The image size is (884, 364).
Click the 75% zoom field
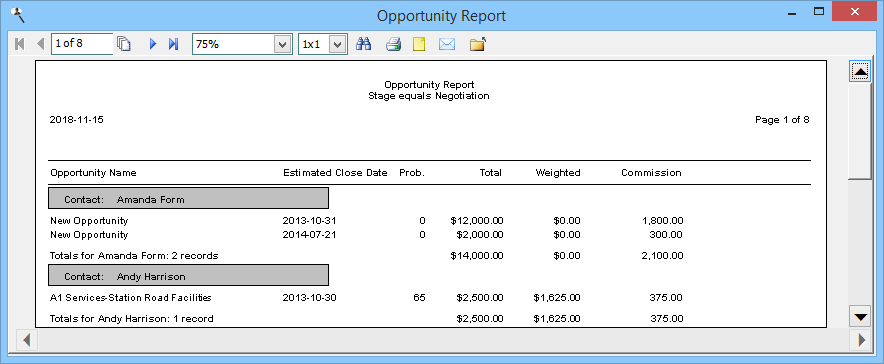tap(233, 44)
